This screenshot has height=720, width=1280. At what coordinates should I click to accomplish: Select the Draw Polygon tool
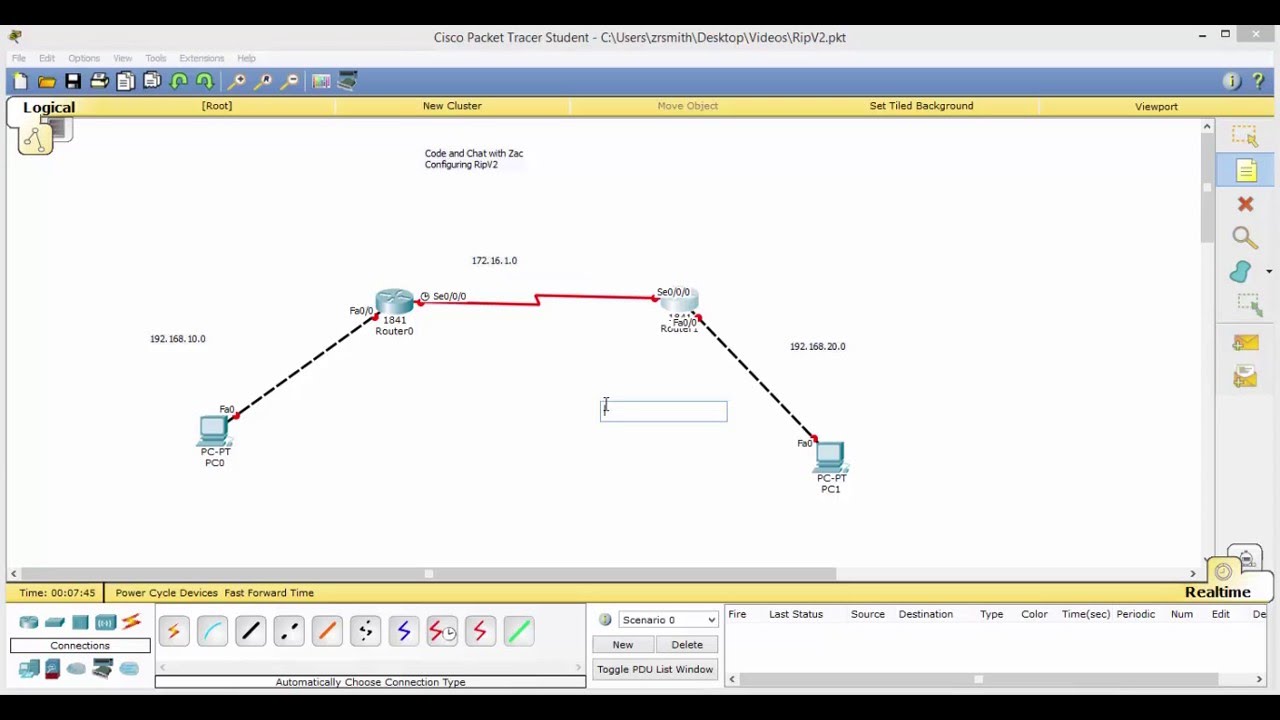pos(1241,272)
